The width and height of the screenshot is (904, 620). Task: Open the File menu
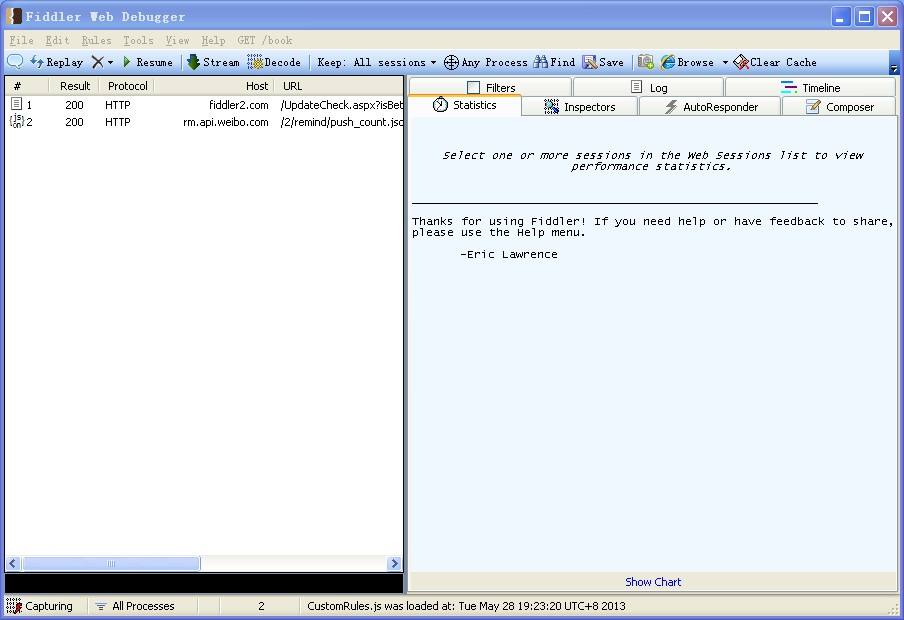21,40
